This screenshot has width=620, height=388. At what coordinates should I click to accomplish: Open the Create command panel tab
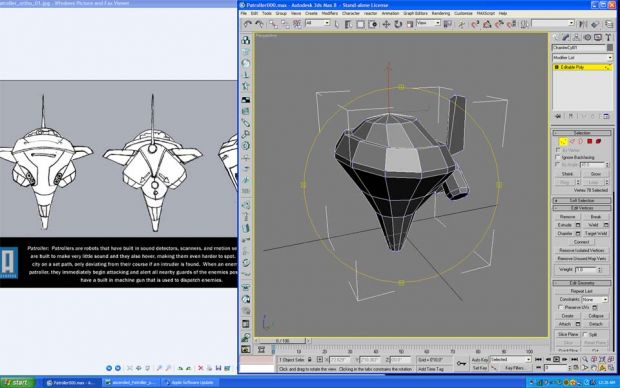click(x=556, y=38)
